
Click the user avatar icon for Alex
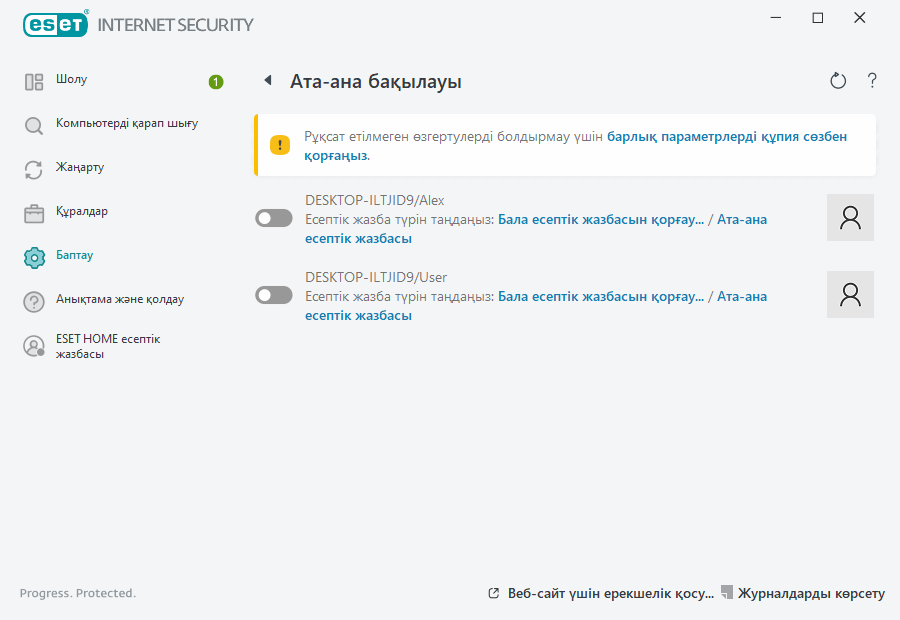(850, 218)
